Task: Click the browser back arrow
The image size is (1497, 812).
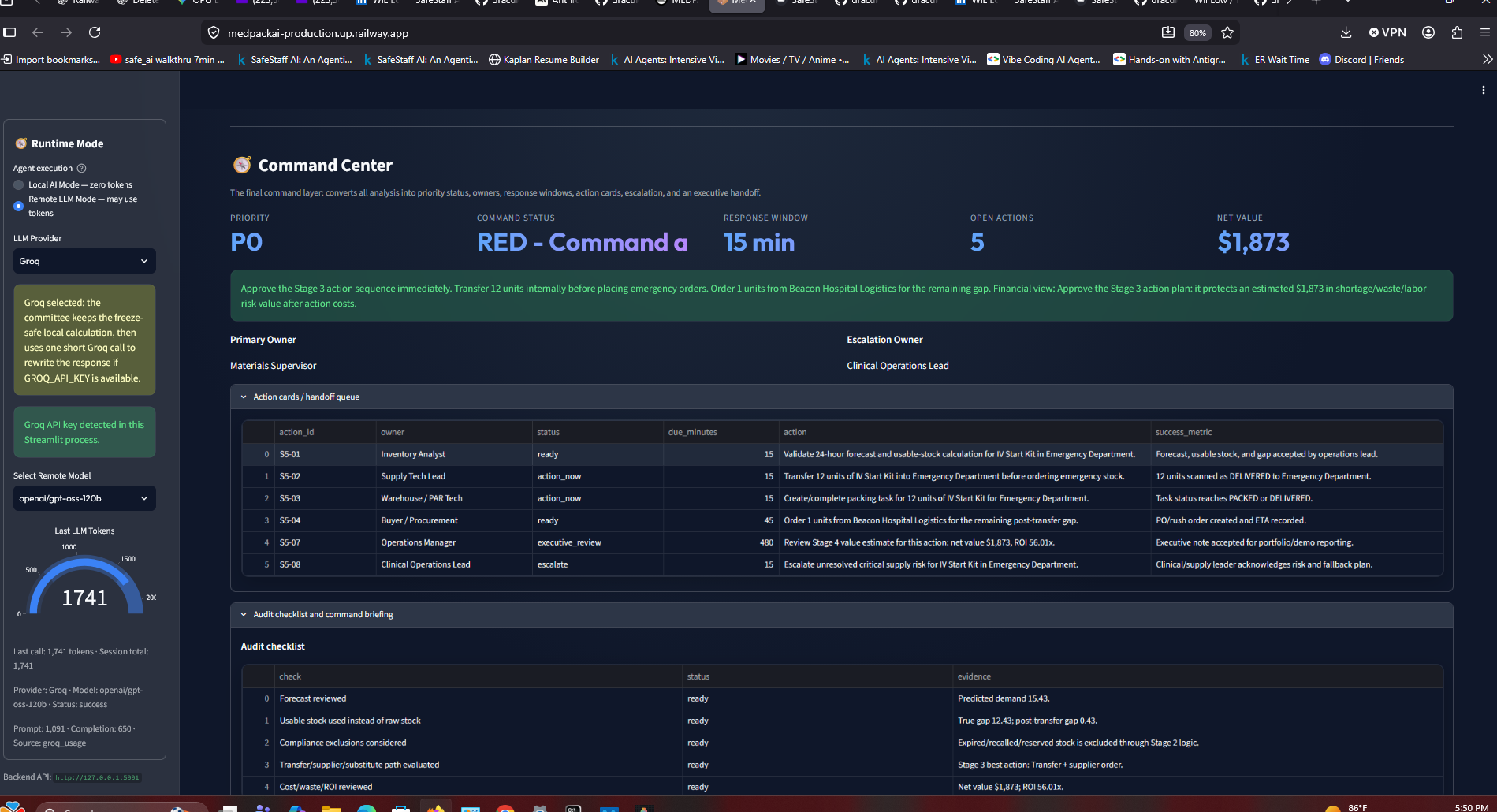Action: tap(38, 32)
